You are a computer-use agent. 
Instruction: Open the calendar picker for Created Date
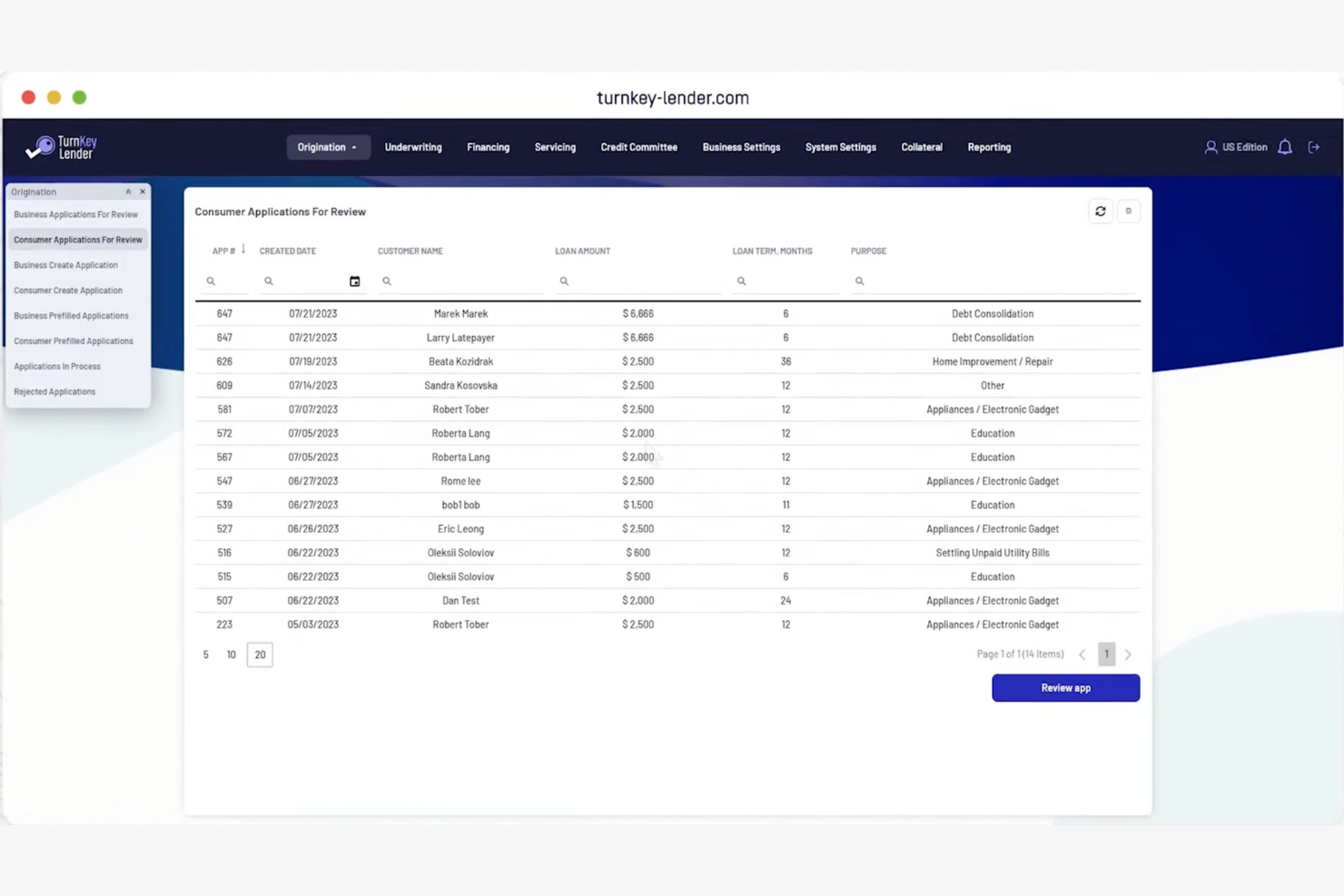(354, 281)
